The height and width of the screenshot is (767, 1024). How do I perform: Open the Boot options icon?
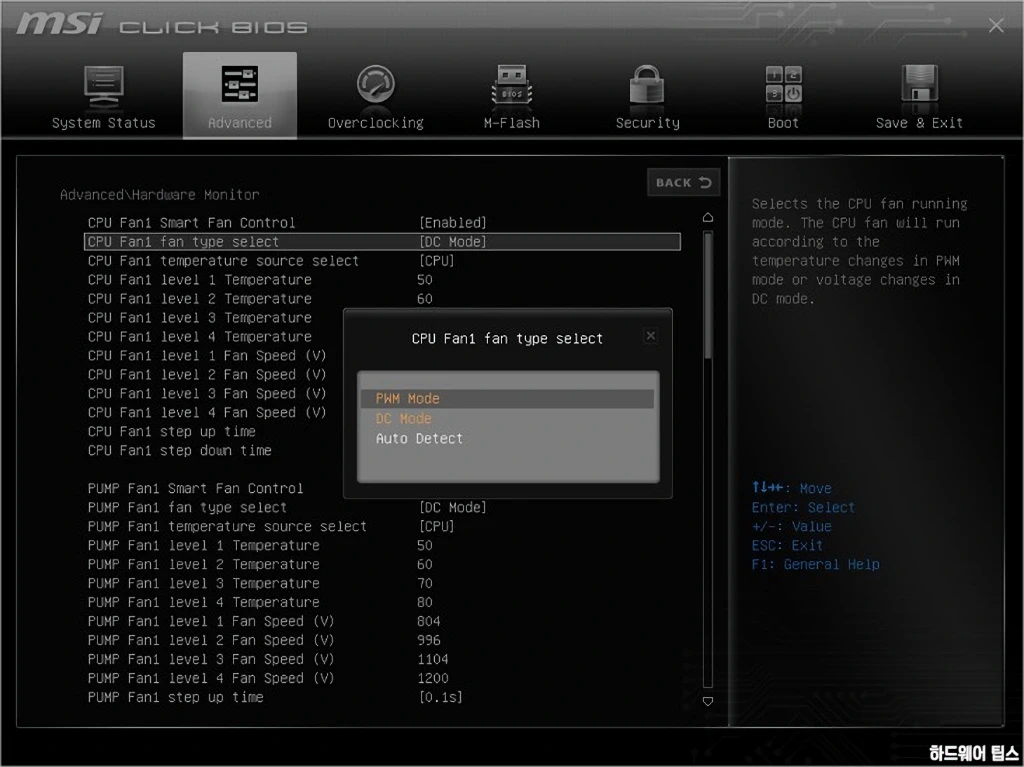pos(783,85)
